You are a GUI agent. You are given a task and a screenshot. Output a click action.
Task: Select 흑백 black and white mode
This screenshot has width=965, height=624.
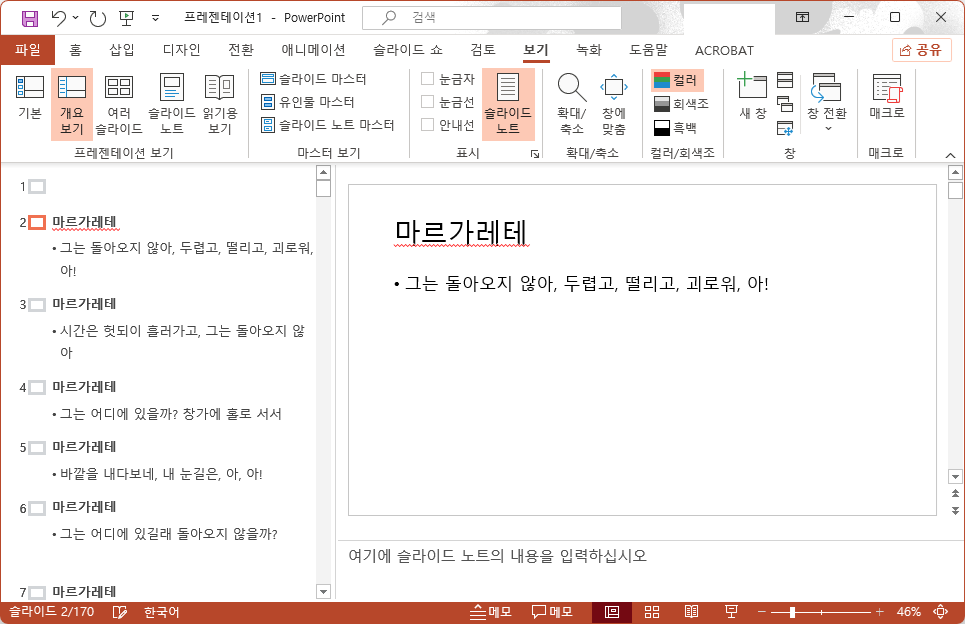(675, 128)
